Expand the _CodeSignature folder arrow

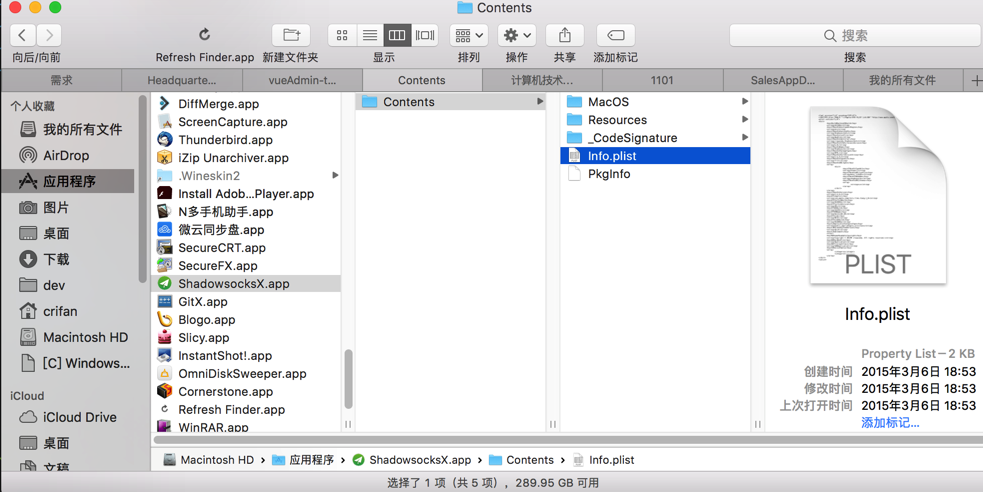click(x=745, y=137)
